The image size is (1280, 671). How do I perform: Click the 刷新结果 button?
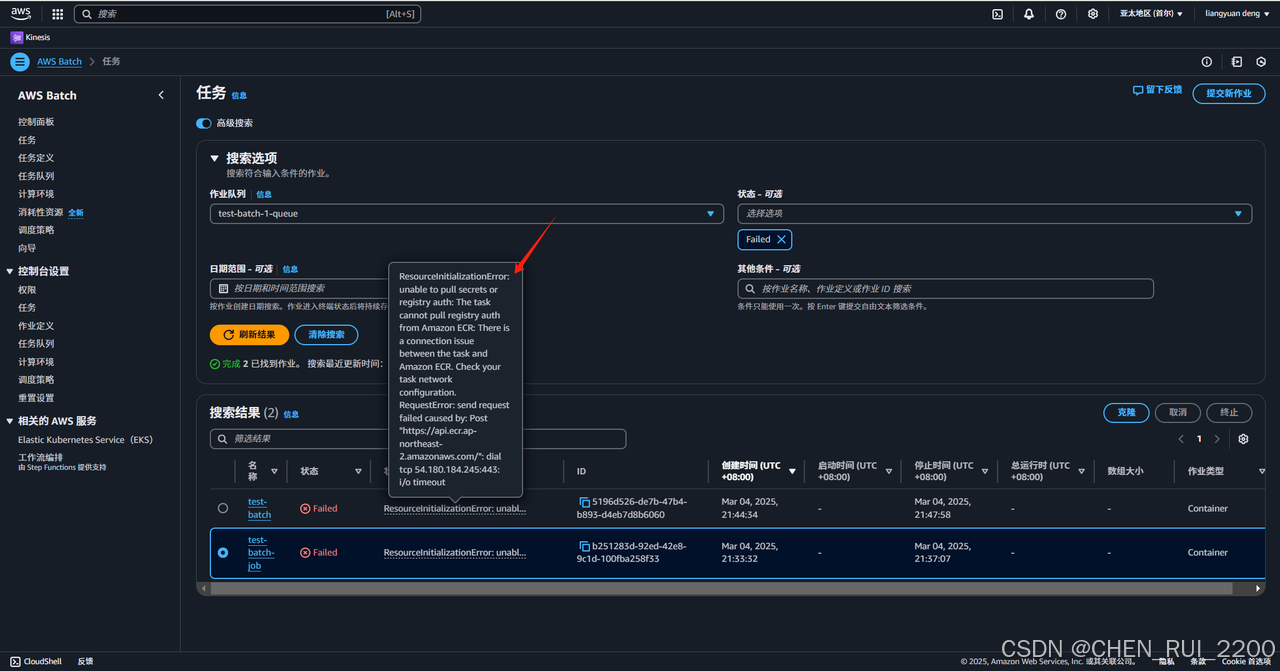(249, 335)
